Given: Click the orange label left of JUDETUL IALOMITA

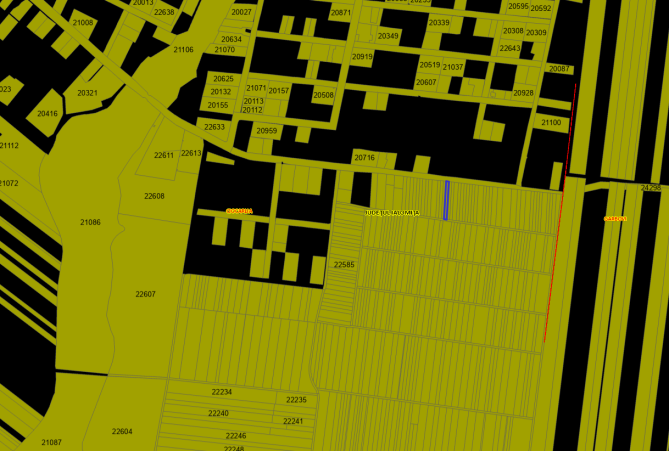Looking at the screenshot, I should [240, 211].
